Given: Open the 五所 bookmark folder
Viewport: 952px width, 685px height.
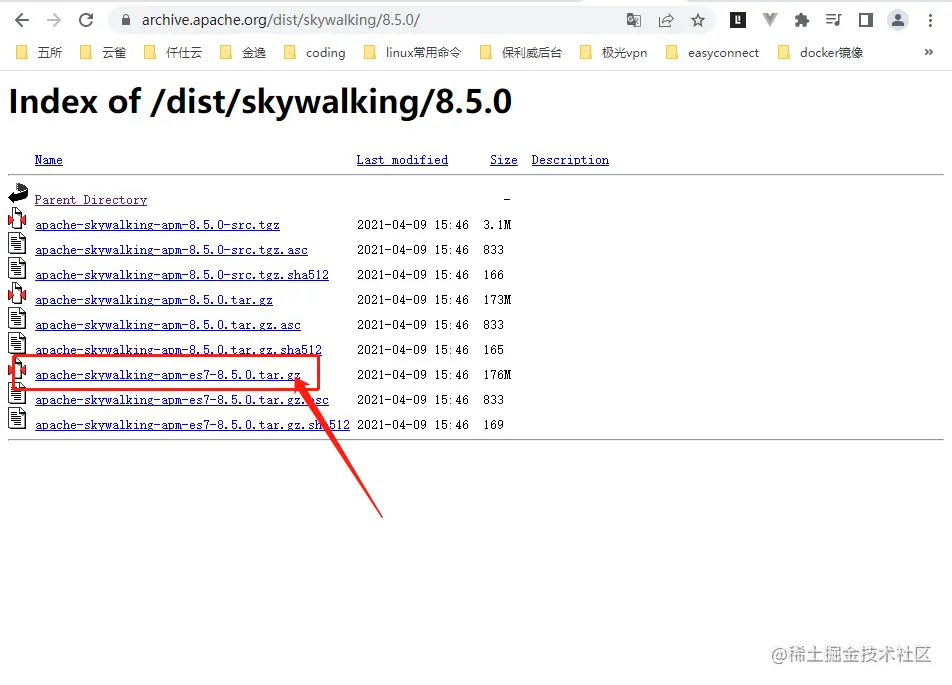Looking at the screenshot, I should [39, 53].
